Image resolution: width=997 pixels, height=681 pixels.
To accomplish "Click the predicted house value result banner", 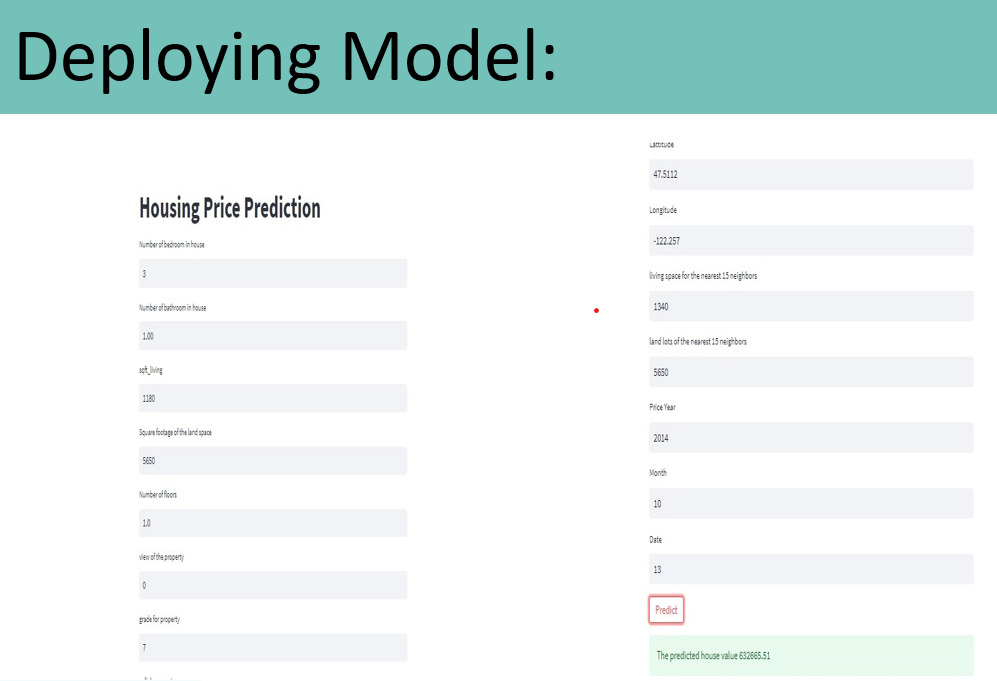I will (x=811, y=656).
